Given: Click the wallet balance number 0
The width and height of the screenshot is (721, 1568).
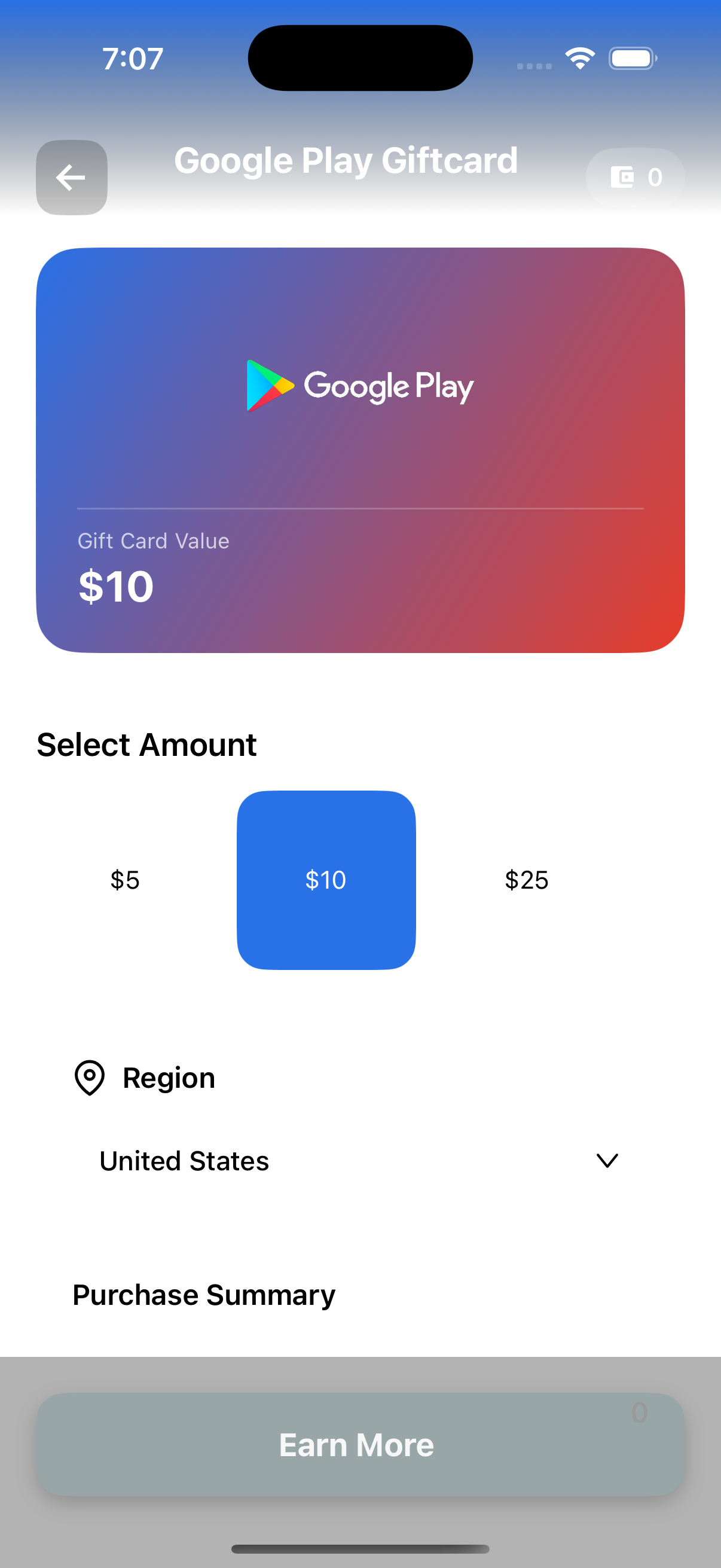Looking at the screenshot, I should tap(655, 177).
